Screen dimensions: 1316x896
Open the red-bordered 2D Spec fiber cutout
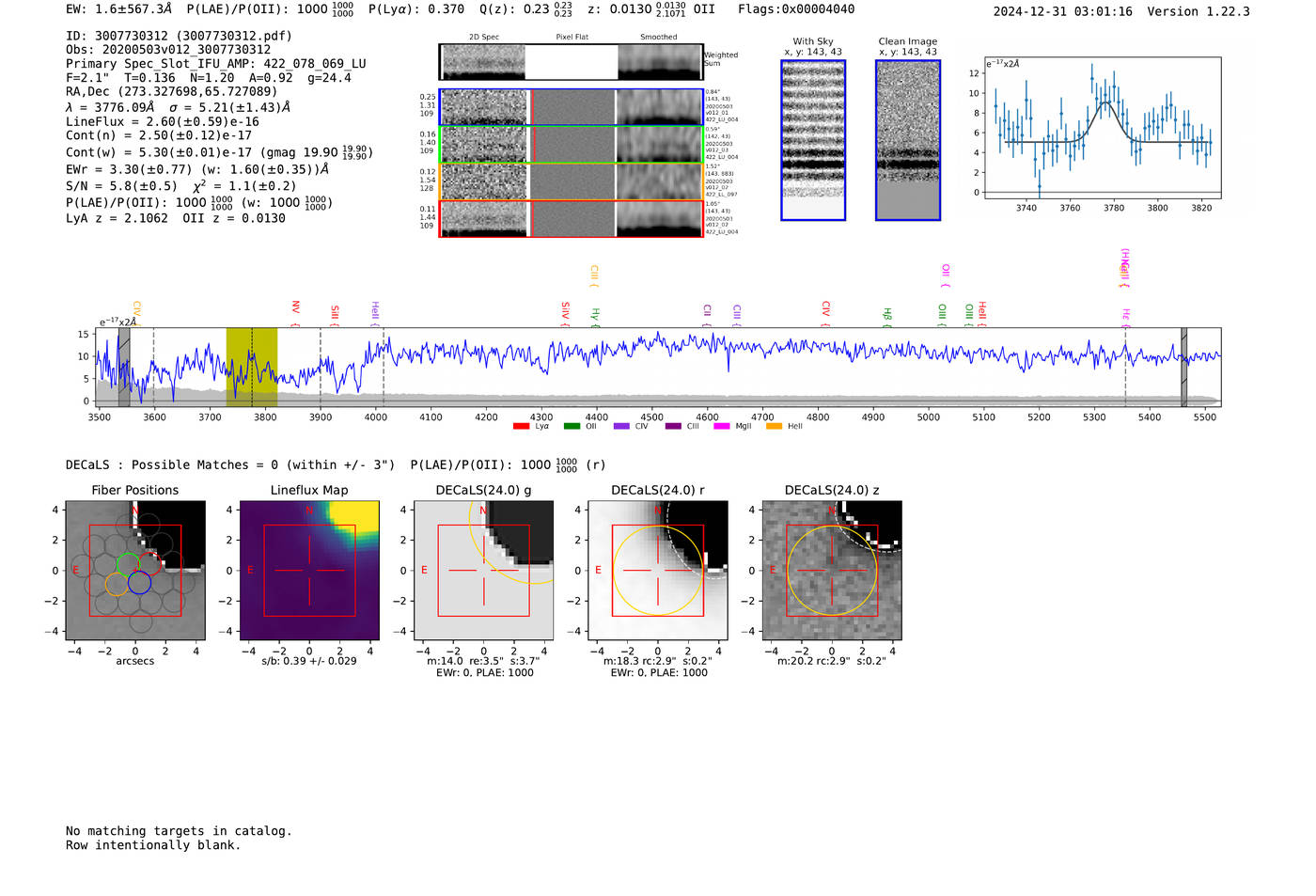click(x=483, y=219)
